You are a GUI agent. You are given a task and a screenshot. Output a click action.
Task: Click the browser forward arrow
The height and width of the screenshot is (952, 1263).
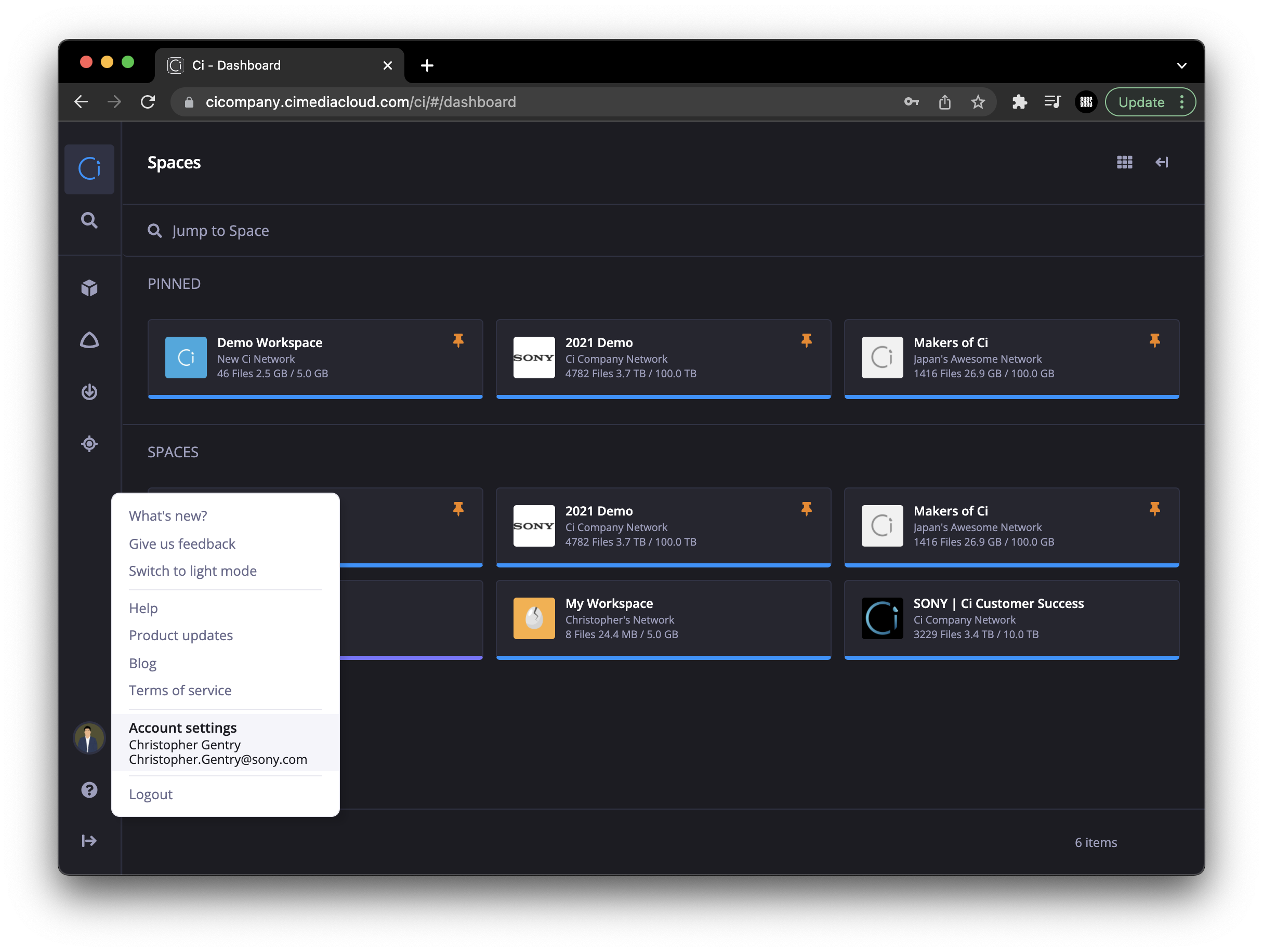coord(114,102)
